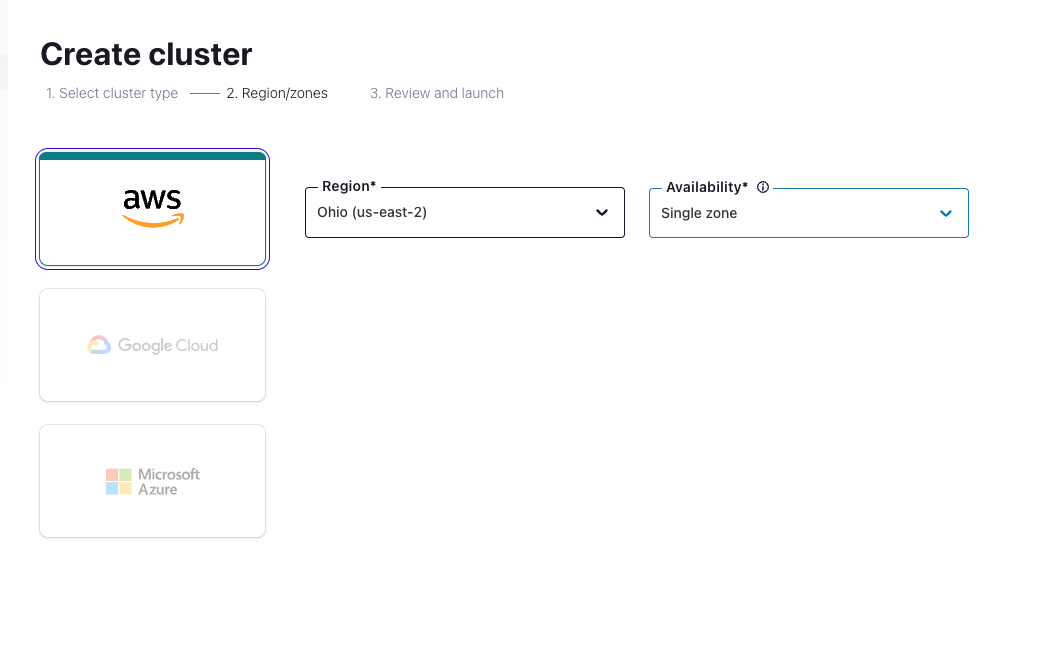This screenshot has height=658, width=1064.
Task: Go to step 1. Select cluster type
Action: [x=112, y=93]
